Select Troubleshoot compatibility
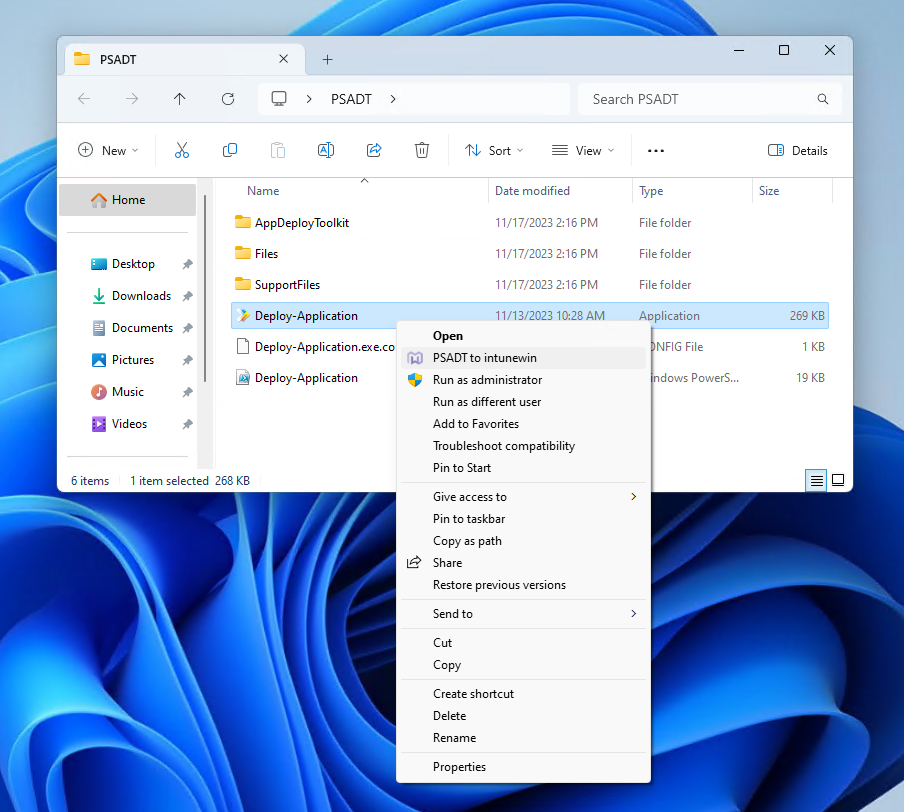The height and width of the screenshot is (812, 904). (x=523, y=446)
